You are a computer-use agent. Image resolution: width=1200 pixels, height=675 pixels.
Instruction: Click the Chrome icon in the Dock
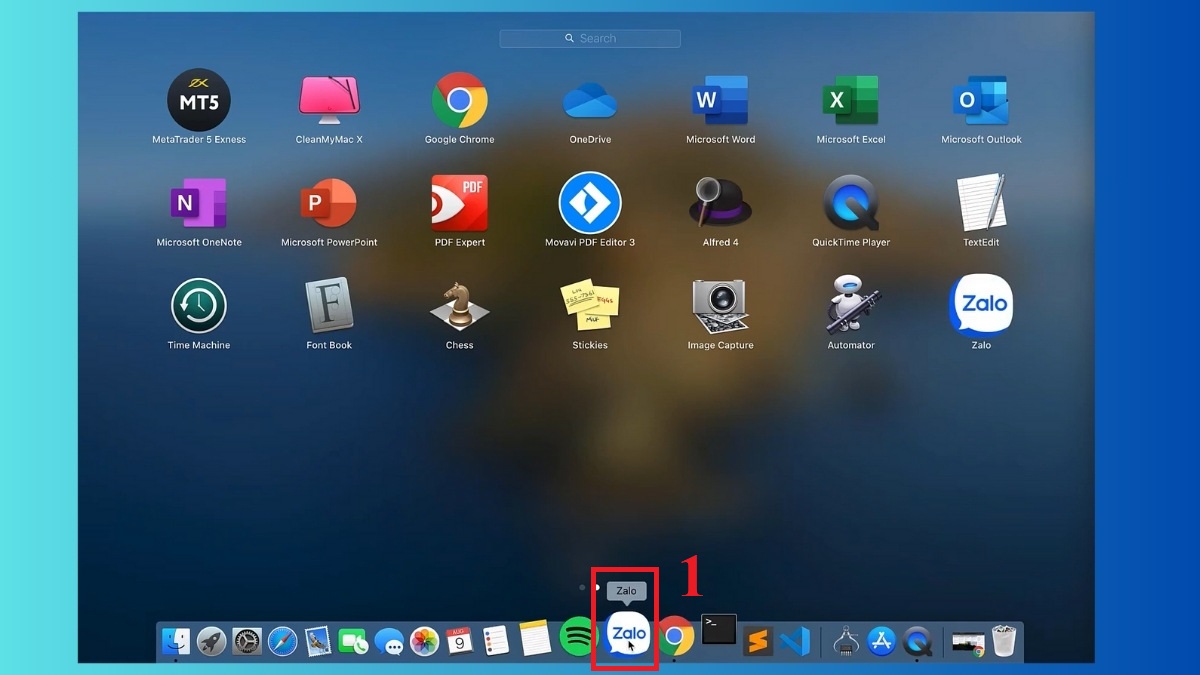click(675, 637)
